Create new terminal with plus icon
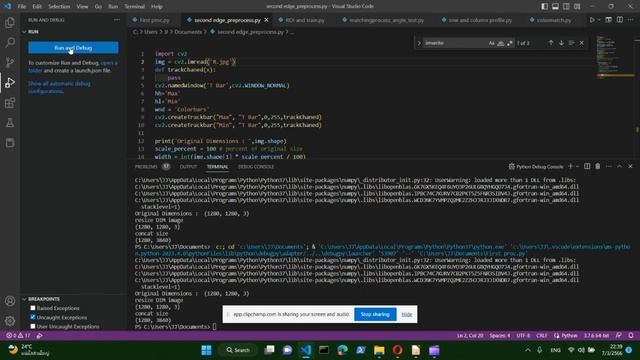This screenshot has width=640, height=360. [x=571, y=167]
